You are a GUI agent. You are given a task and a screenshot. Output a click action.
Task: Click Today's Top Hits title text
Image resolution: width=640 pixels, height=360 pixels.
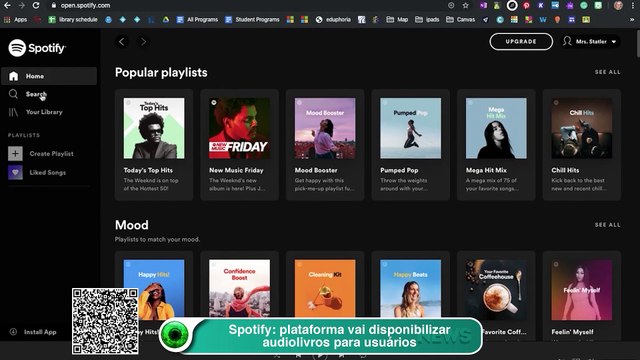click(148, 170)
